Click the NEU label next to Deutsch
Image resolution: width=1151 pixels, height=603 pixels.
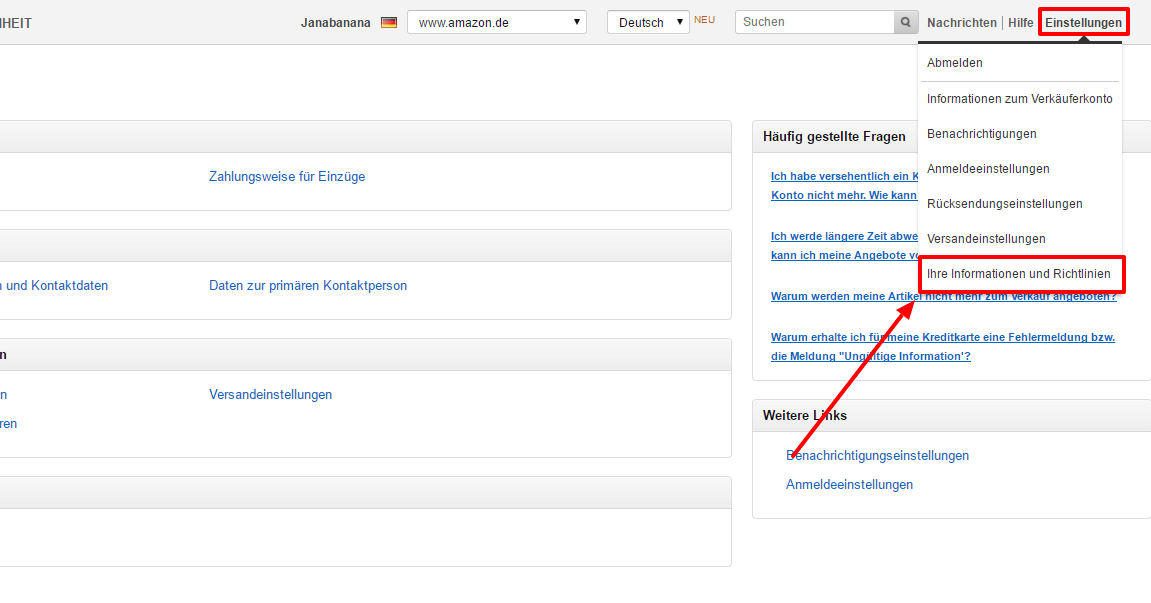click(704, 20)
